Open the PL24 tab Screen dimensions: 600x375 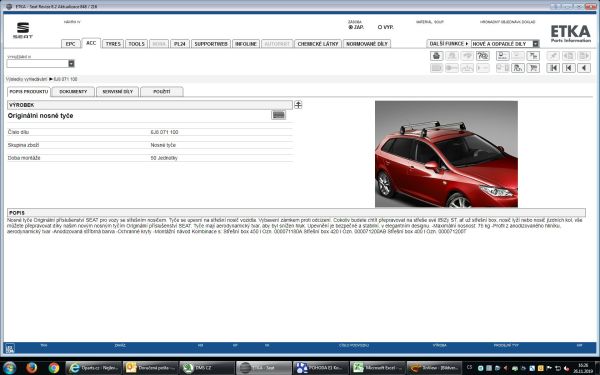(x=179, y=44)
